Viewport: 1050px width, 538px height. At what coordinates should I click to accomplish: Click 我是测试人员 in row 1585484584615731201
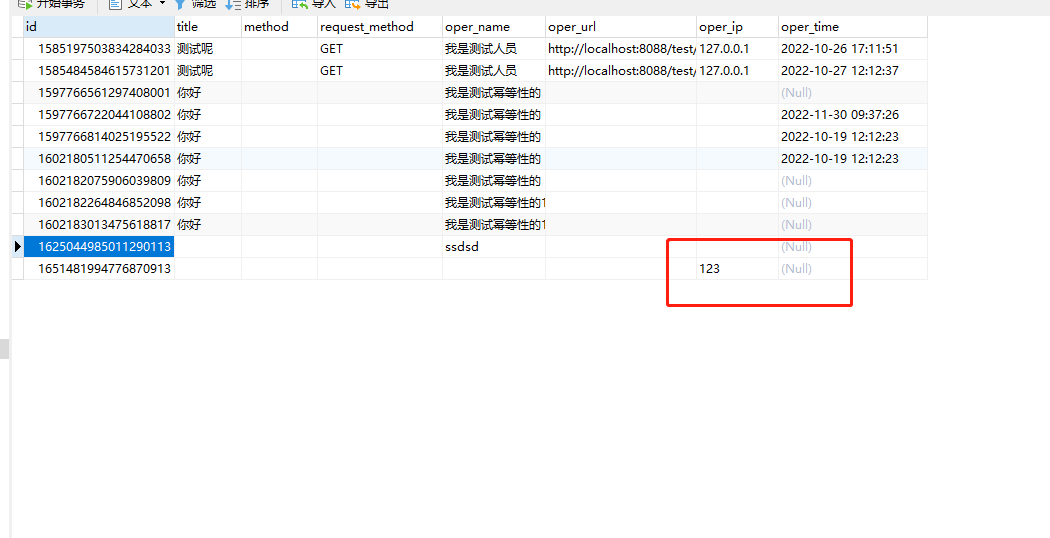click(x=494, y=70)
